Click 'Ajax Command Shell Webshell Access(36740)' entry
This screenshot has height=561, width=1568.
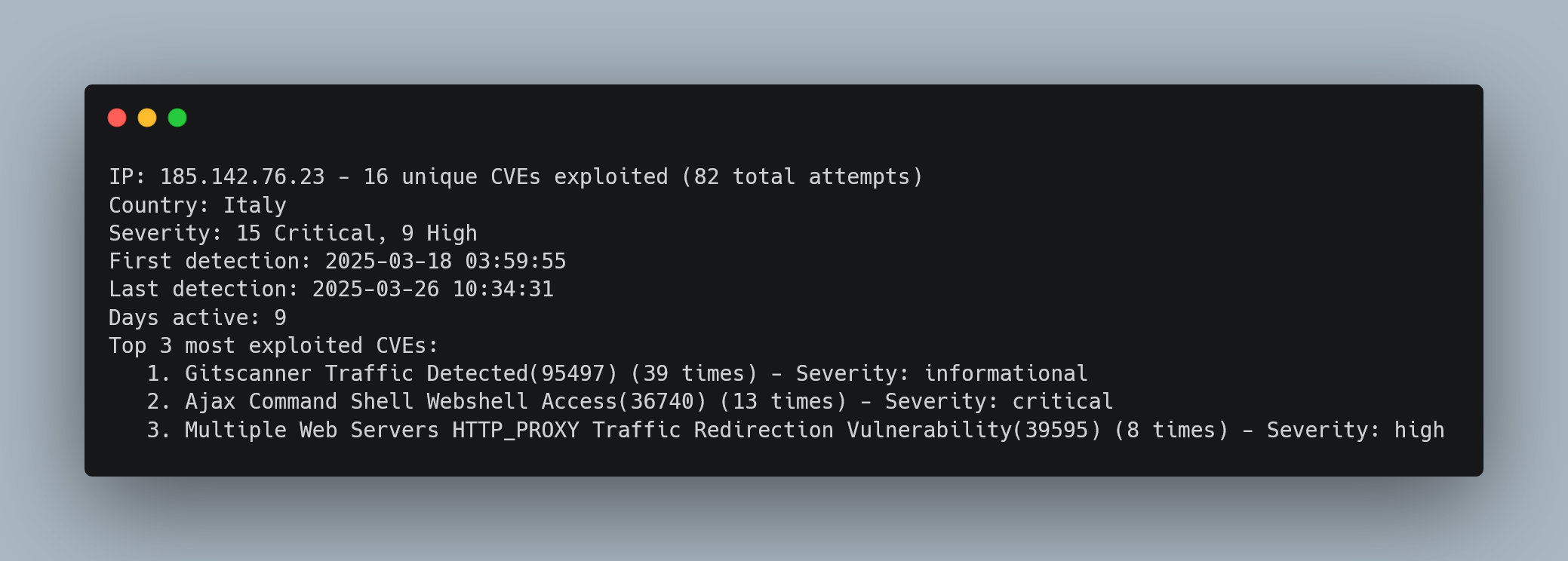(x=446, y=401)
